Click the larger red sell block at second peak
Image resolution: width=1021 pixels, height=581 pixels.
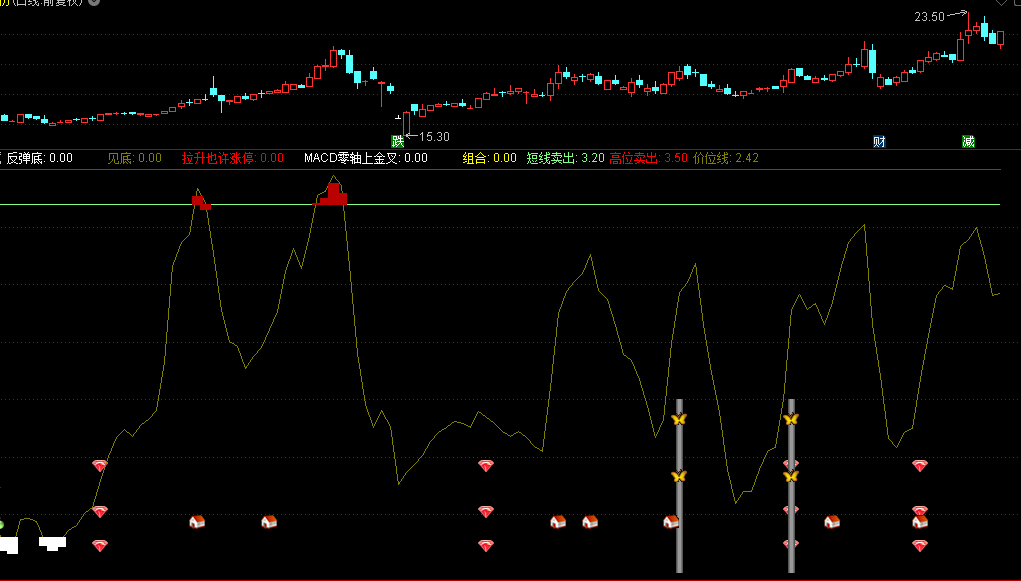tap(333, 195)
